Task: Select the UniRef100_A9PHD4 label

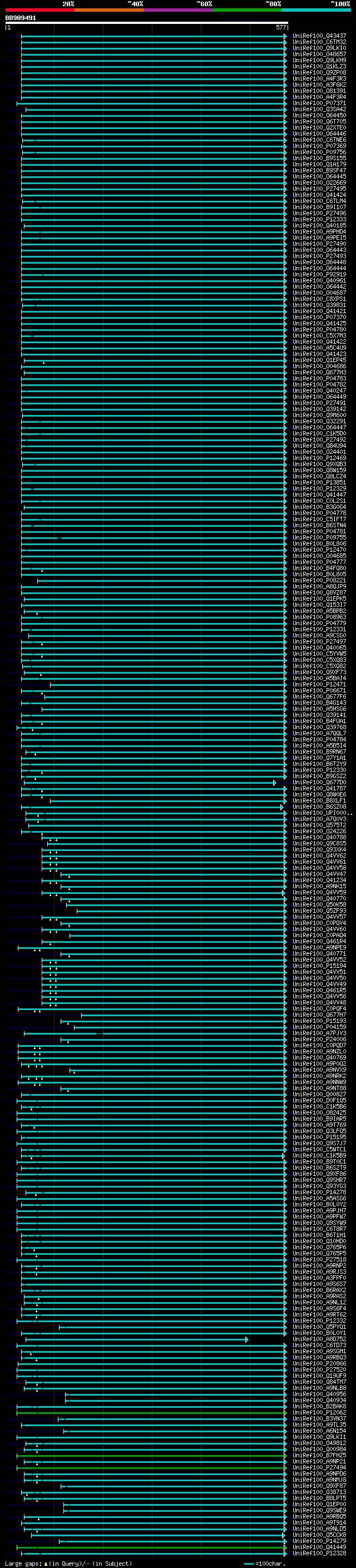Action: [x=319, y=232]
